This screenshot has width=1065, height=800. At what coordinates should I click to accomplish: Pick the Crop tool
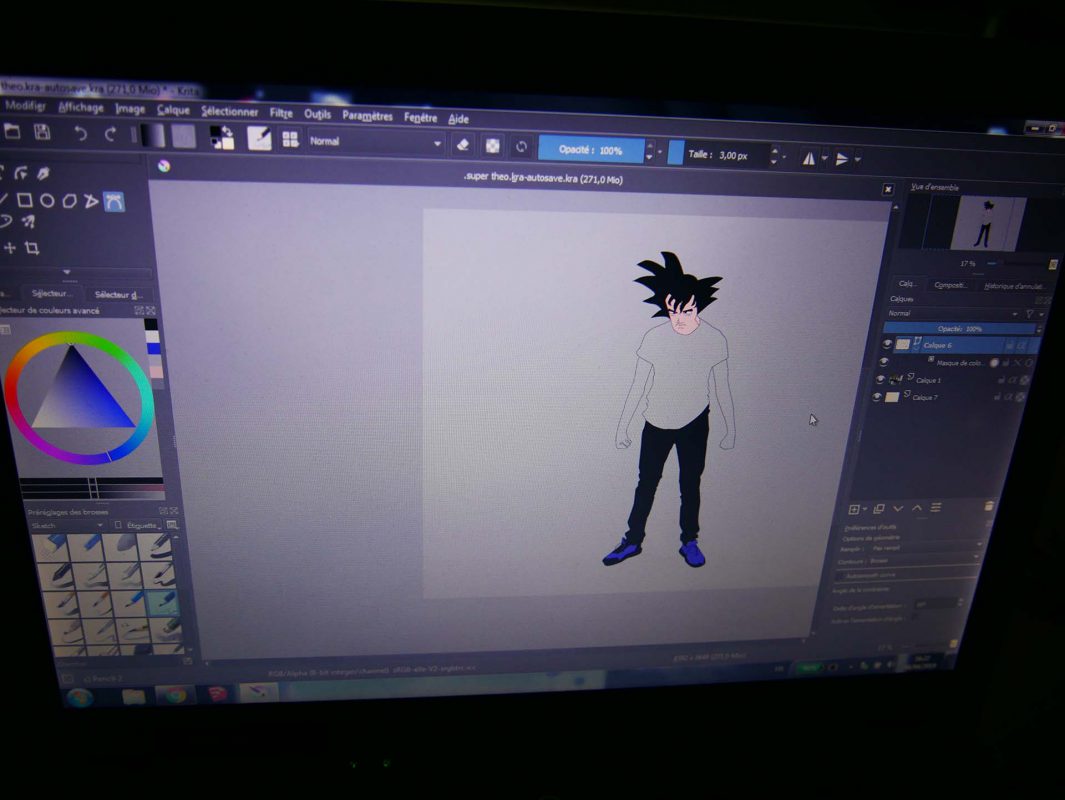pos(32,248)
